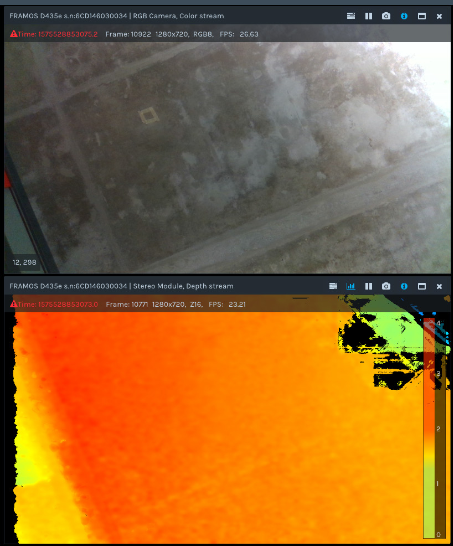Click the yellow square marker in color image

(149, 116)
